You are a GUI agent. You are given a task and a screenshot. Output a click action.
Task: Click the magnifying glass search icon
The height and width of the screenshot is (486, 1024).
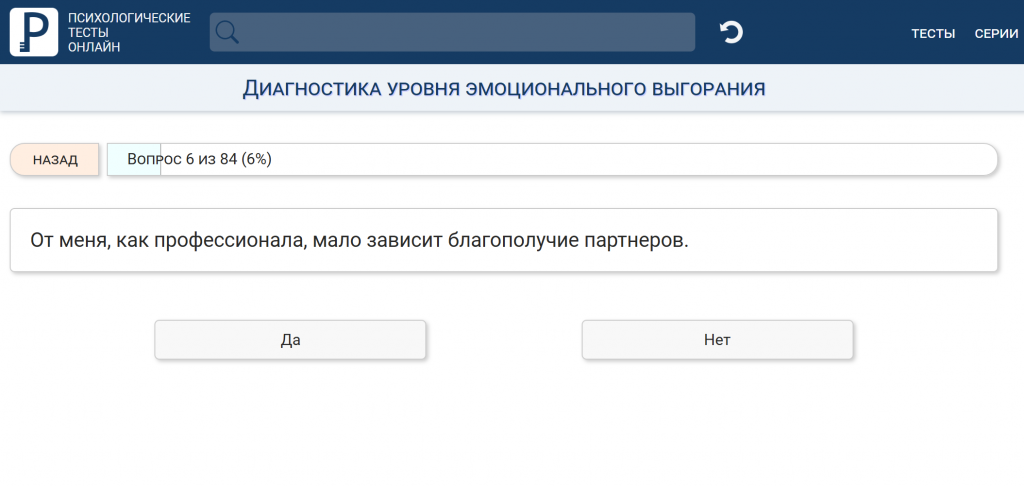point(228,32)
